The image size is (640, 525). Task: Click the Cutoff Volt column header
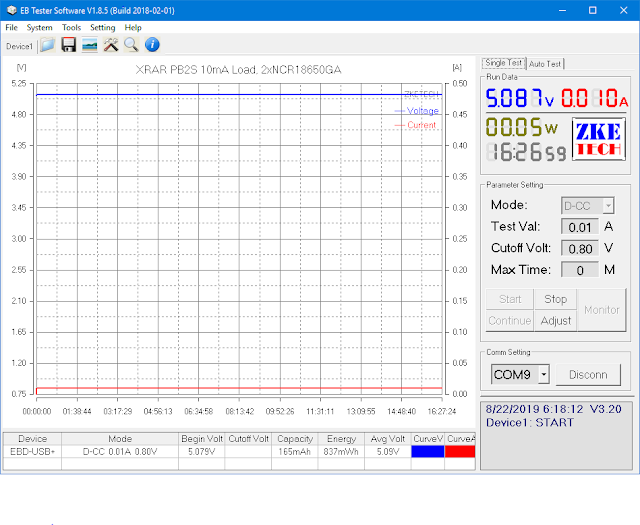pyautogui.click(x=248, y=439)
